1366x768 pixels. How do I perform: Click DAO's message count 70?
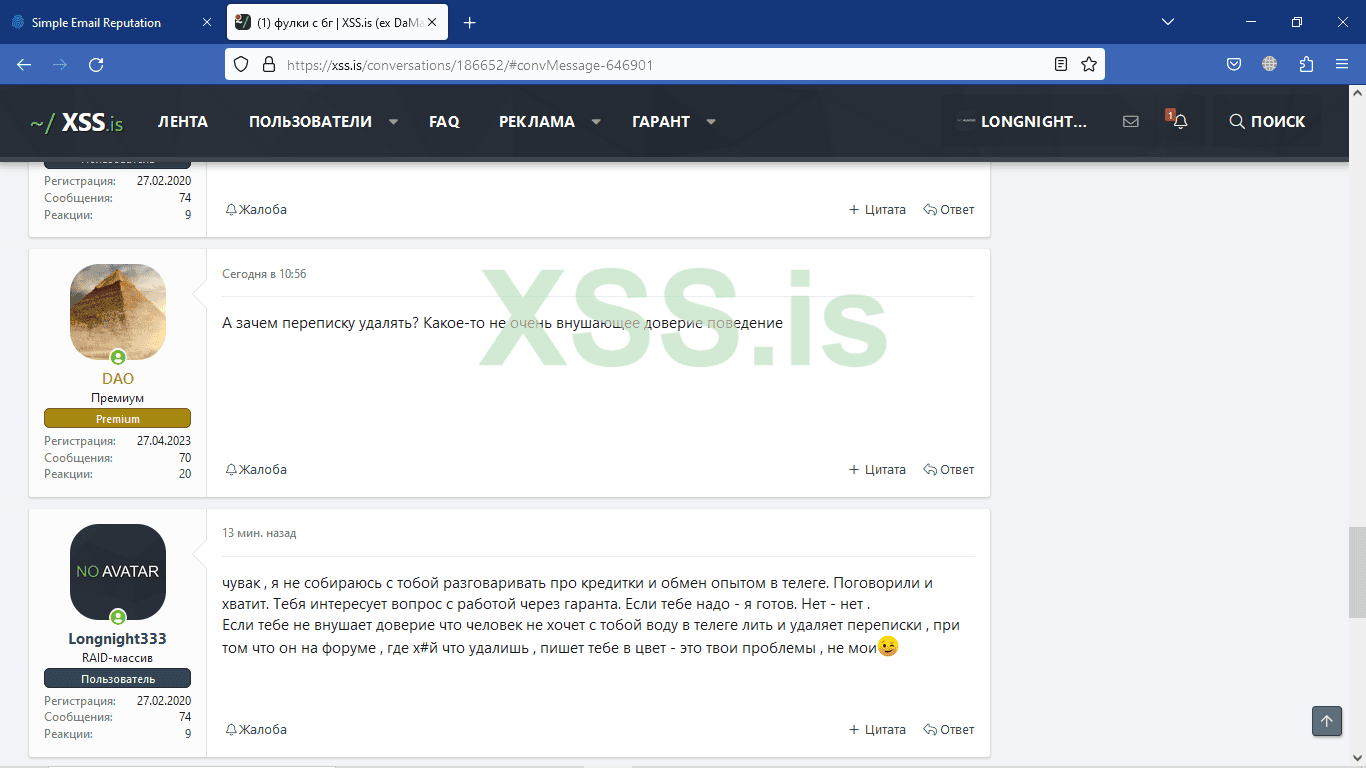(185, 458)
